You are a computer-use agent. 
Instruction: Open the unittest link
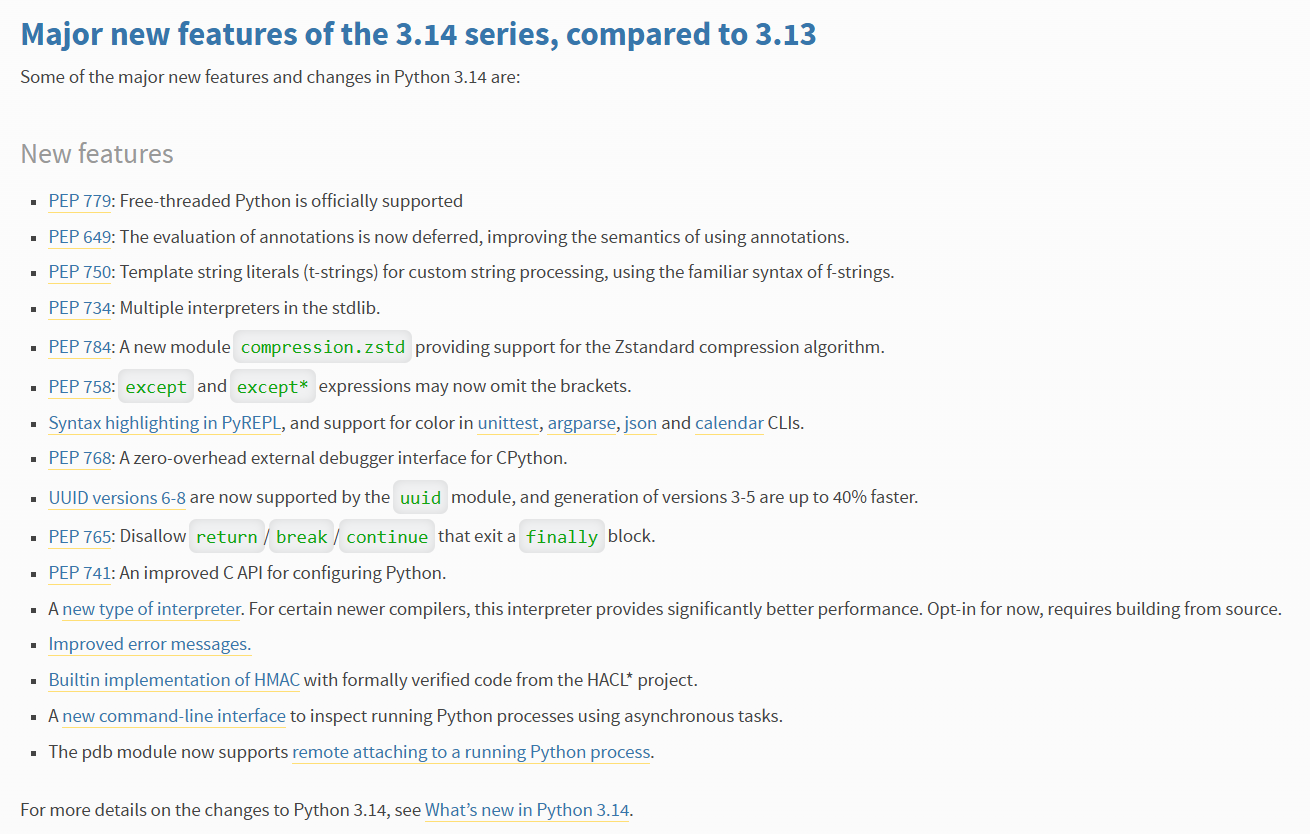tap(509, 423)
